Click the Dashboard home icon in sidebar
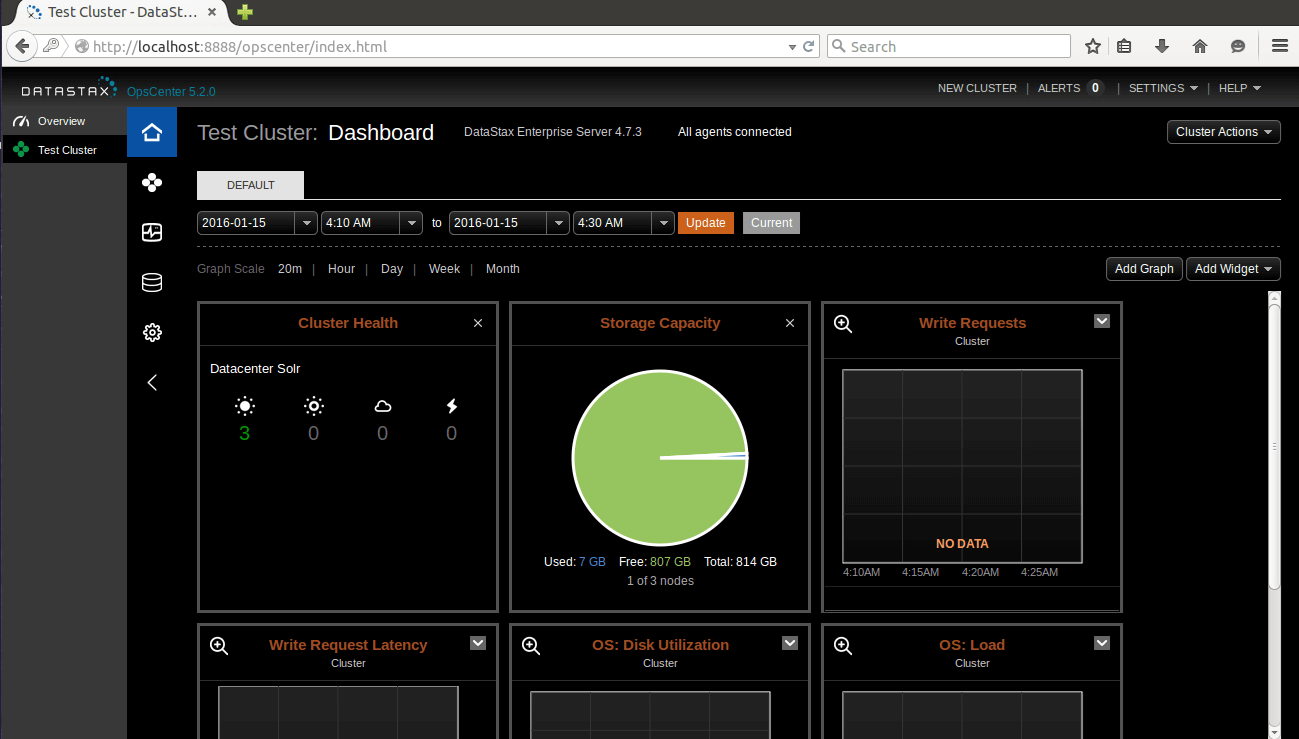Image resolution: width=1299 pixels, height=739 pixels. (x=152, y=133)
